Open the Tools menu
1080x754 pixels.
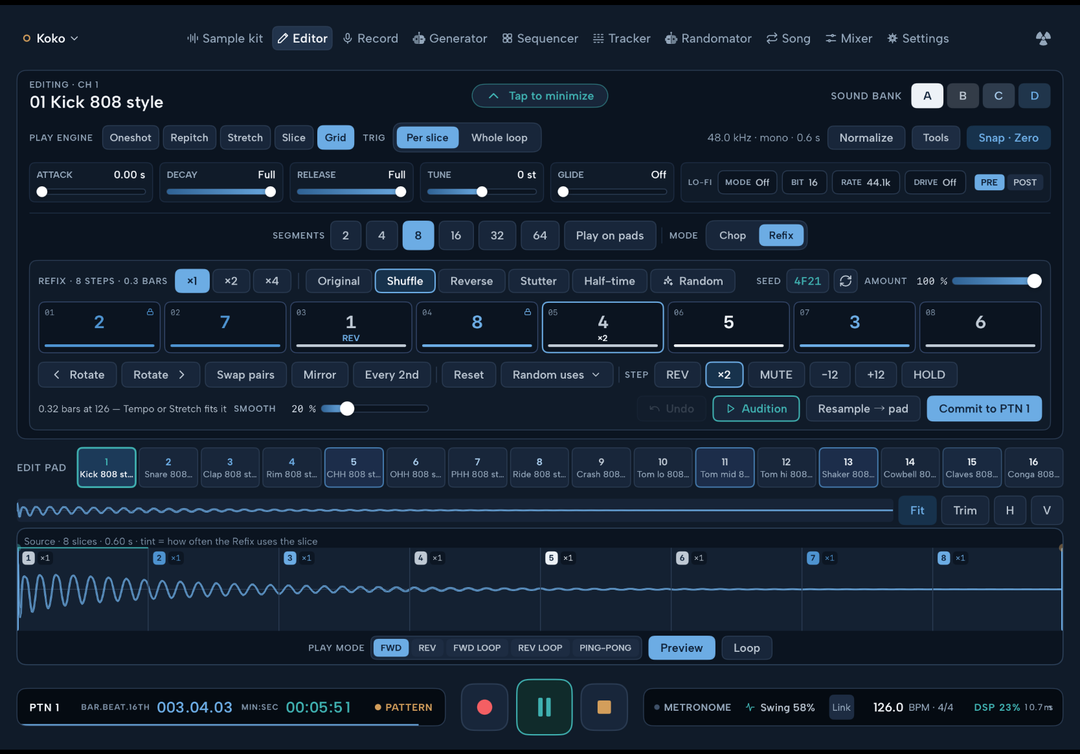pos(935,138)
